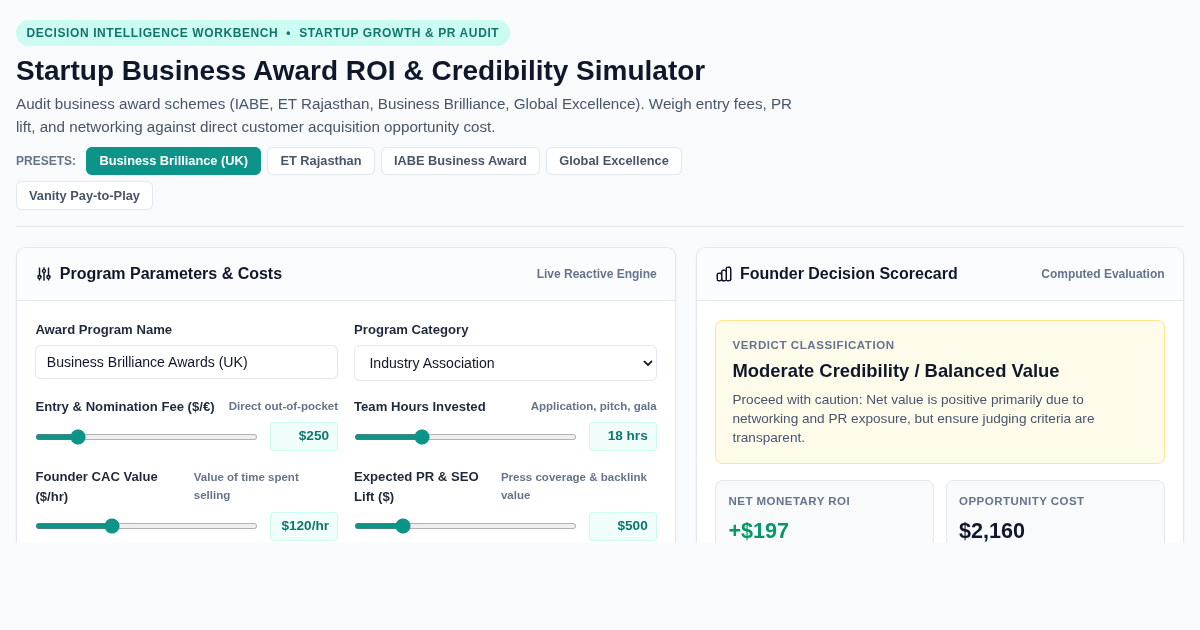Click the sliders icon beside Program Parameters
The height and width of the screenshot is (630, 1200).
(44, 274)
